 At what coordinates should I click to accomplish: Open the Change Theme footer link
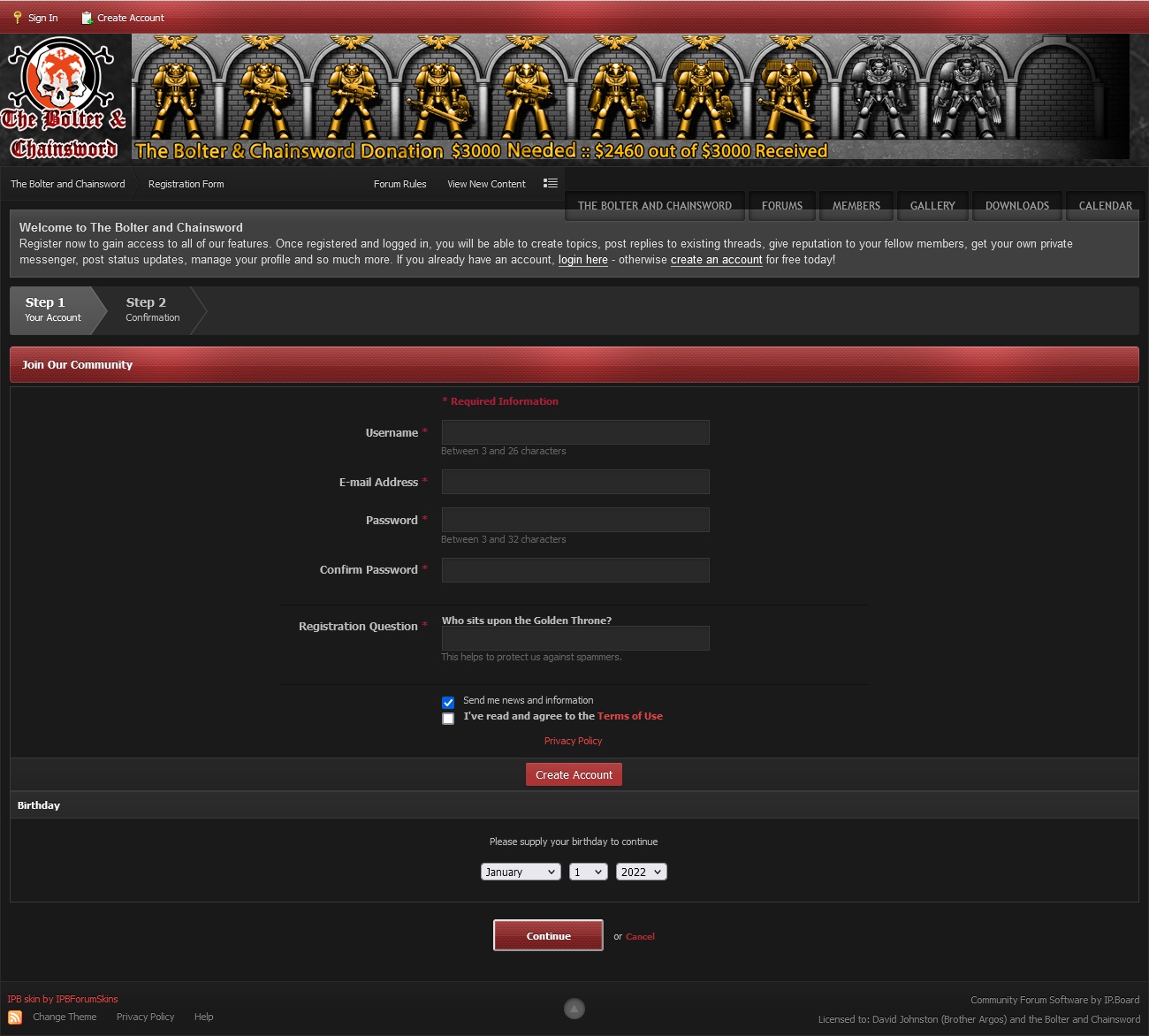click(x=65, y=1017)
